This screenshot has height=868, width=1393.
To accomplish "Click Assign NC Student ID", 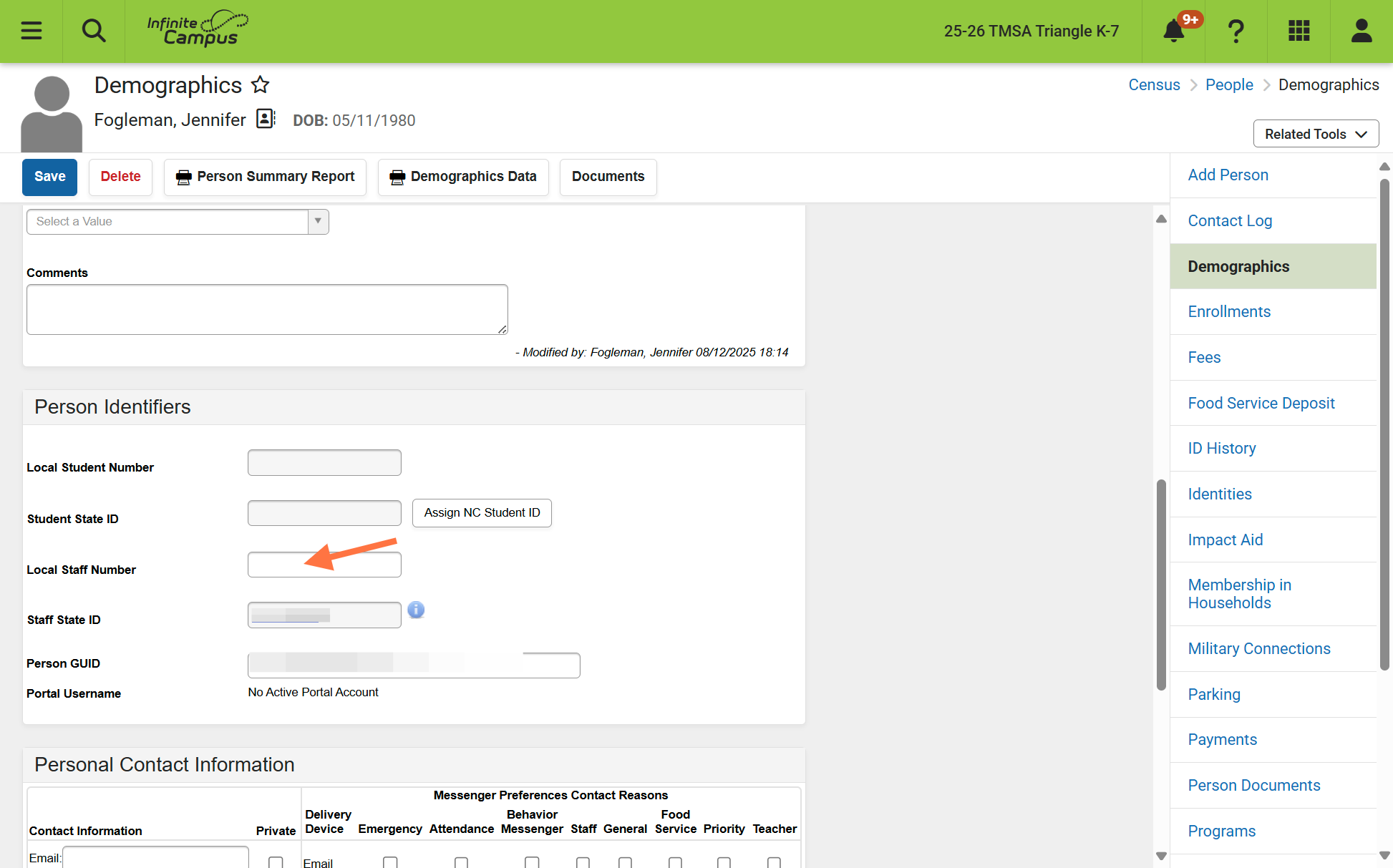I will click(482, 513).
